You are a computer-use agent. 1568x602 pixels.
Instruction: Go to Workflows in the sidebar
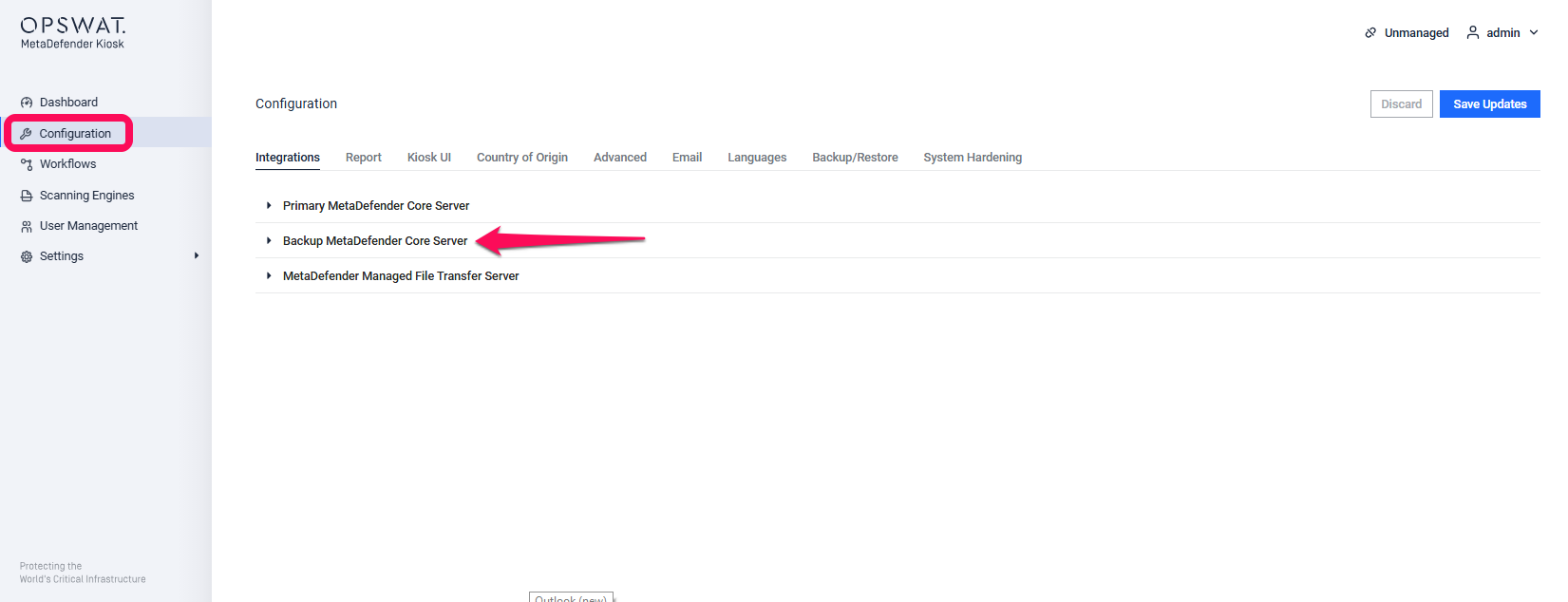click(x=68, y=164)
